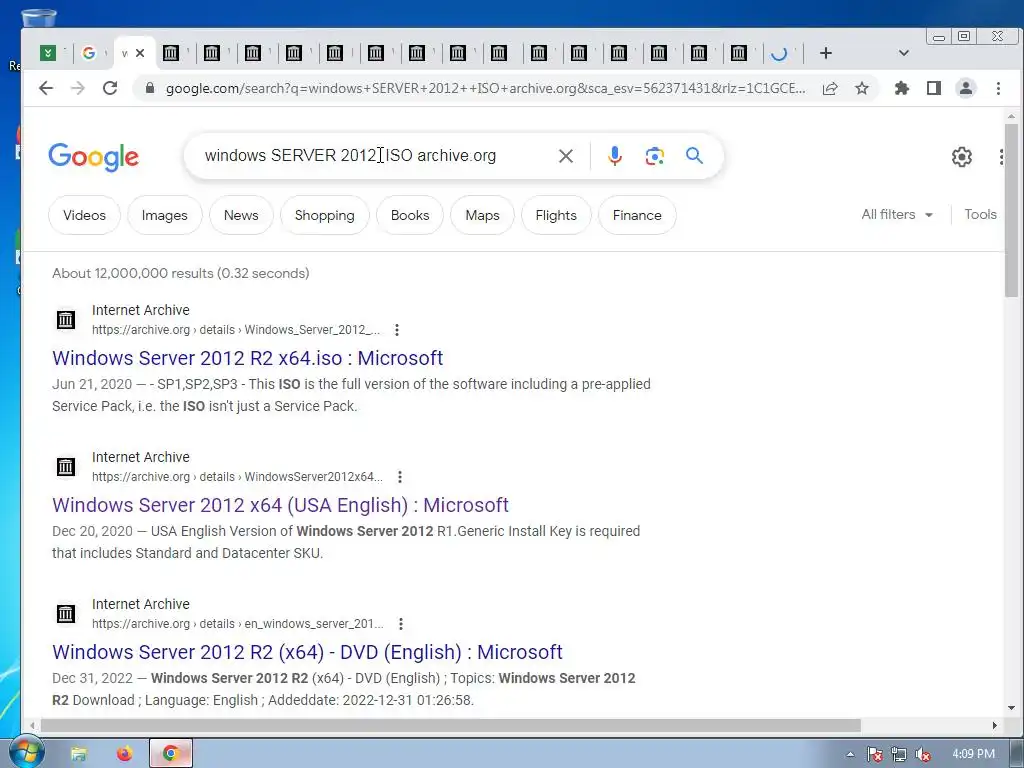Click the taskbar clock showing 4:09 PM
The image size is (1024, 768).
pyautogui.click(x=973, y=754)
